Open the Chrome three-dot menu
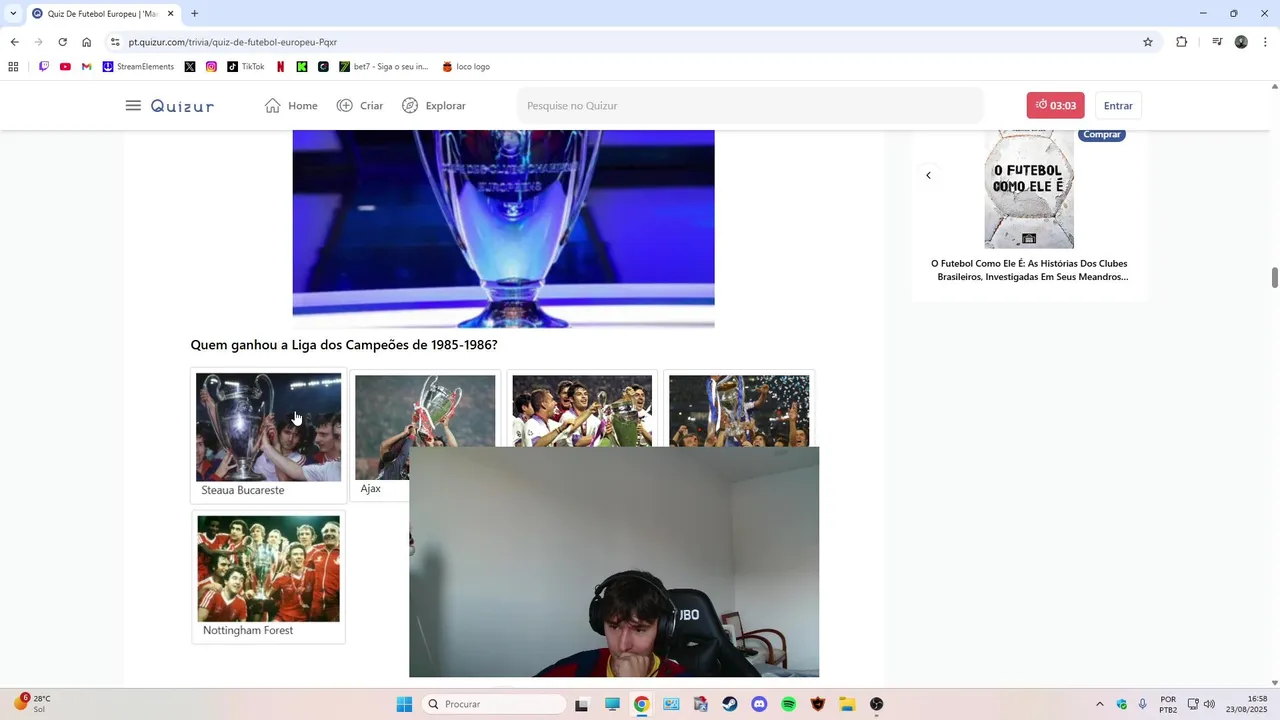The height and width of the screenshot is (720, 1280). click(x=1266, y=42)
